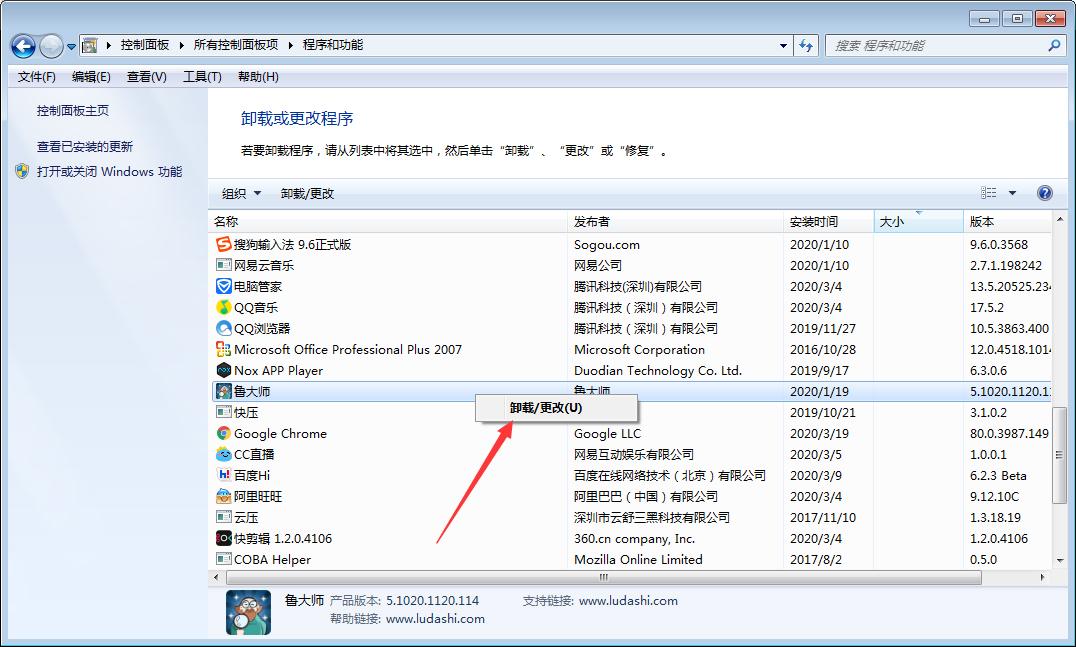The width and height of the screenshot is (1076, 647).
Task: Click the 卸载/更改 toolbar button
Action: click(307, 193)
